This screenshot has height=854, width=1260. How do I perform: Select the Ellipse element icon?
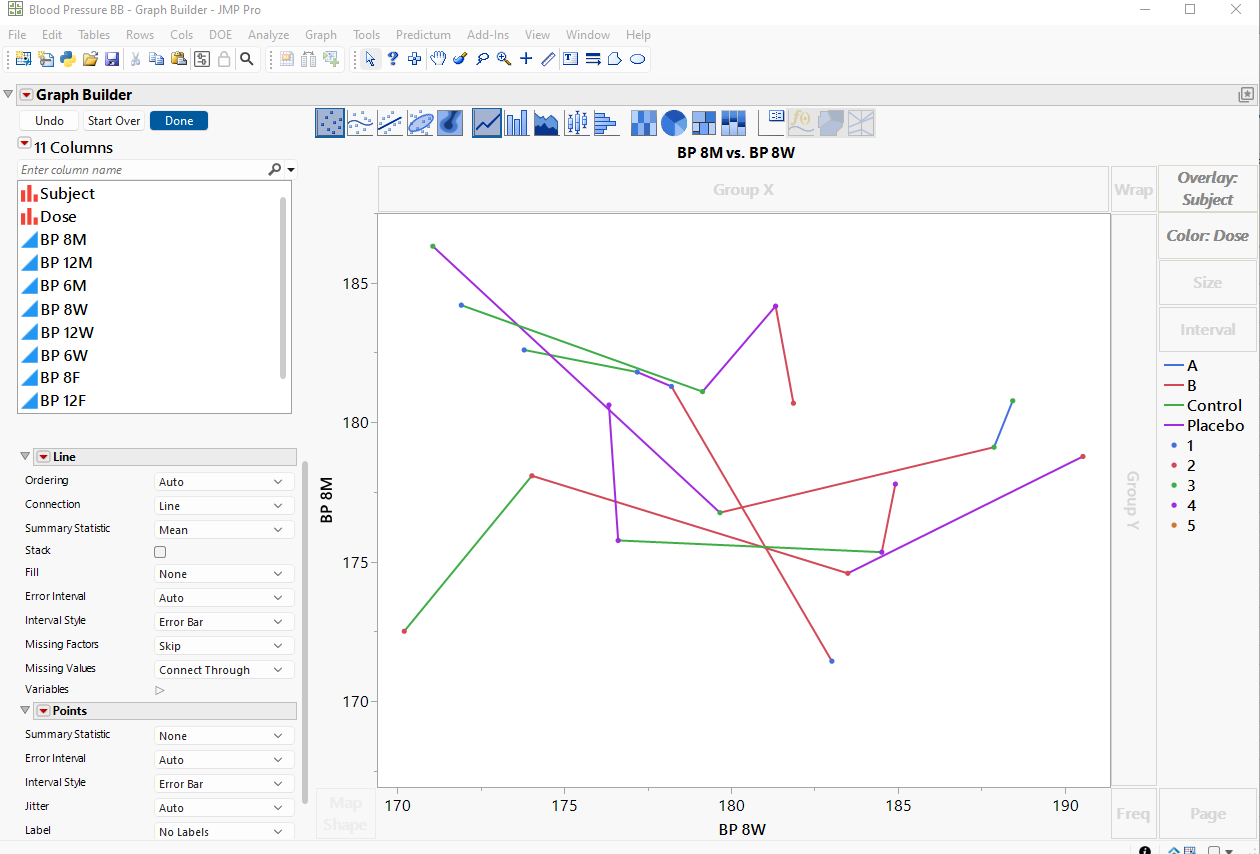coord(420,123)
